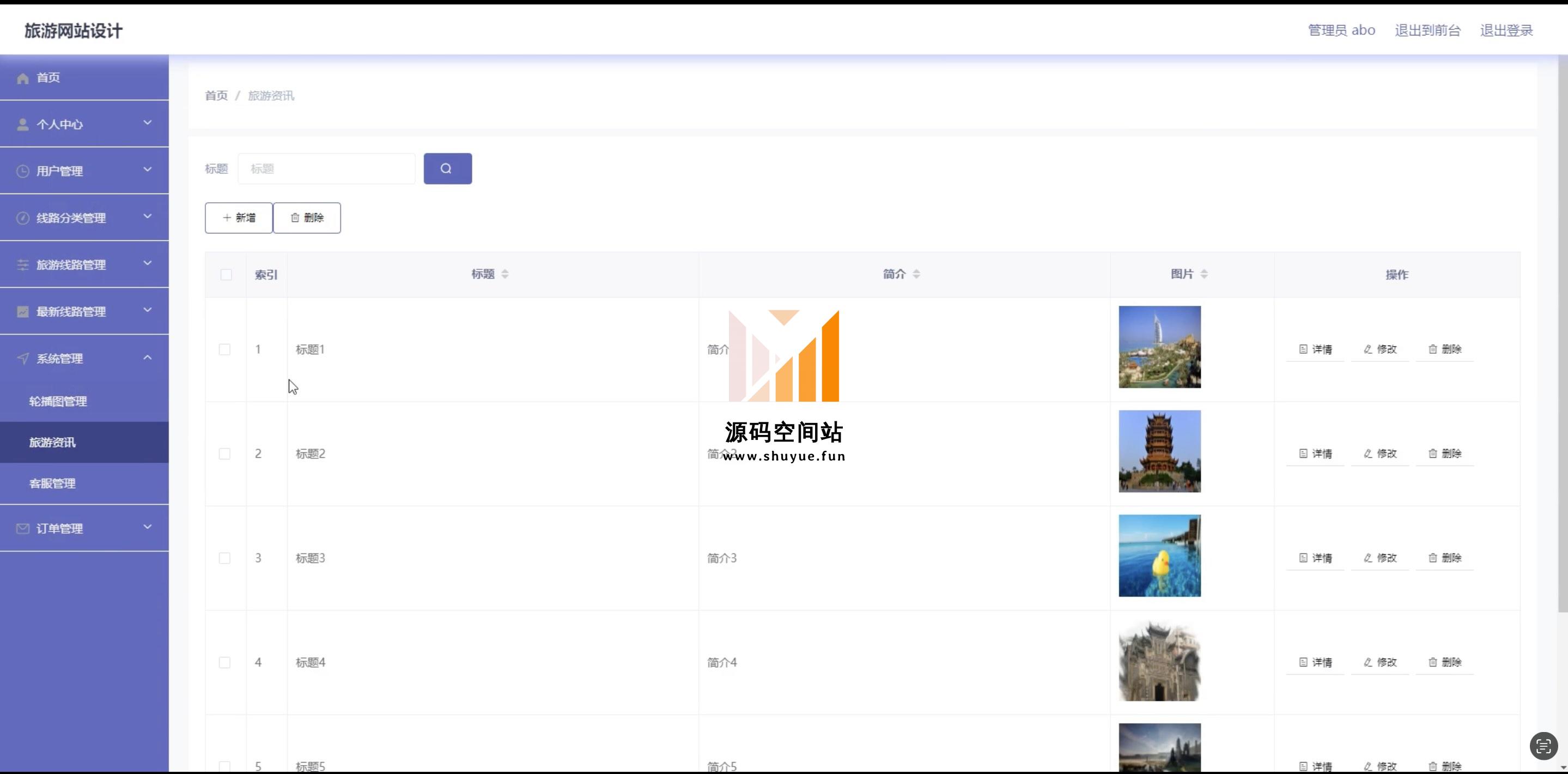Click the 索引 column header
Image resolution: width=1568 pixels, height=774 pixels.
click(x=266, y=275)
